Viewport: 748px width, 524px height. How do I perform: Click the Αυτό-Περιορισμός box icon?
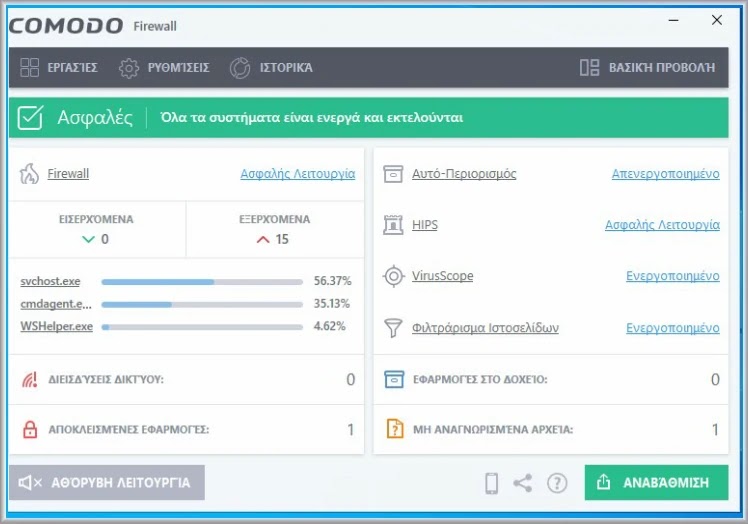click(x=393, y=174)
